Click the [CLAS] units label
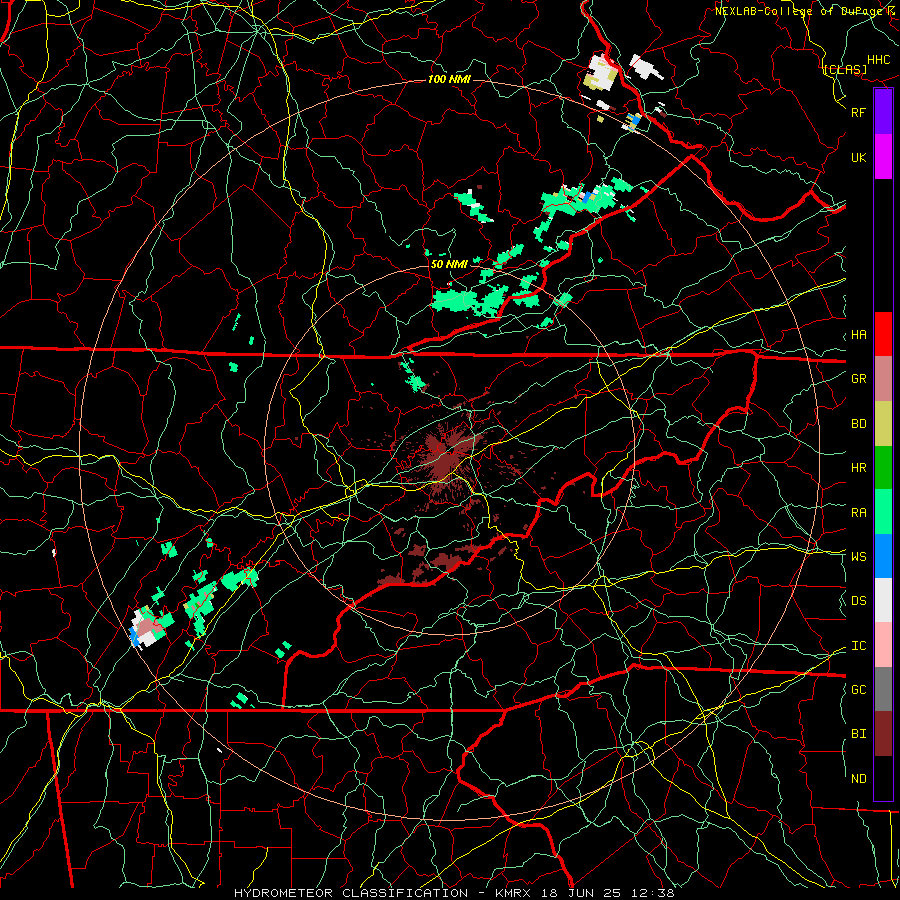Screen dimensions: 900x900 pos(845,70)
